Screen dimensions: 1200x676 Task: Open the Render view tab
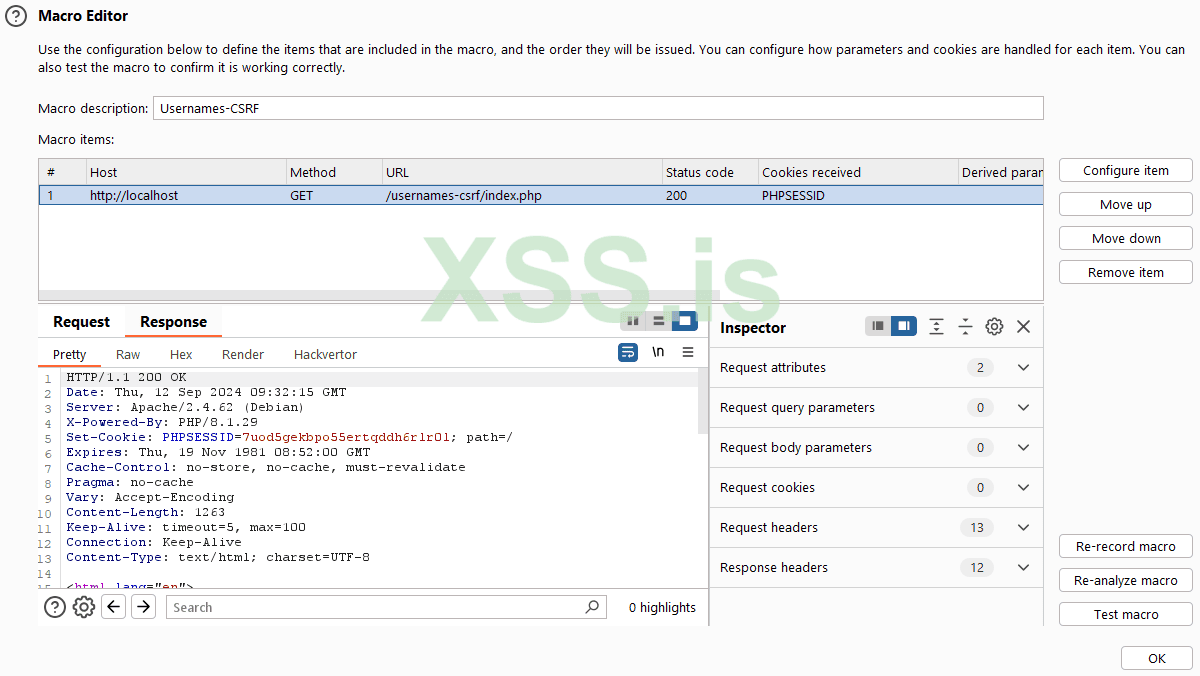tap(243, 354)
